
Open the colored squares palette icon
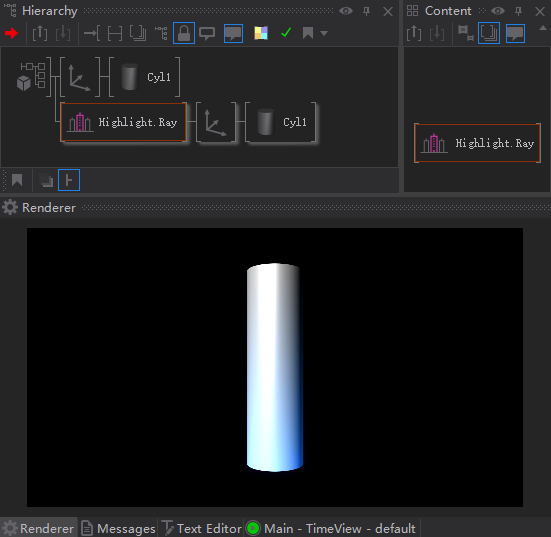[261, 33]
